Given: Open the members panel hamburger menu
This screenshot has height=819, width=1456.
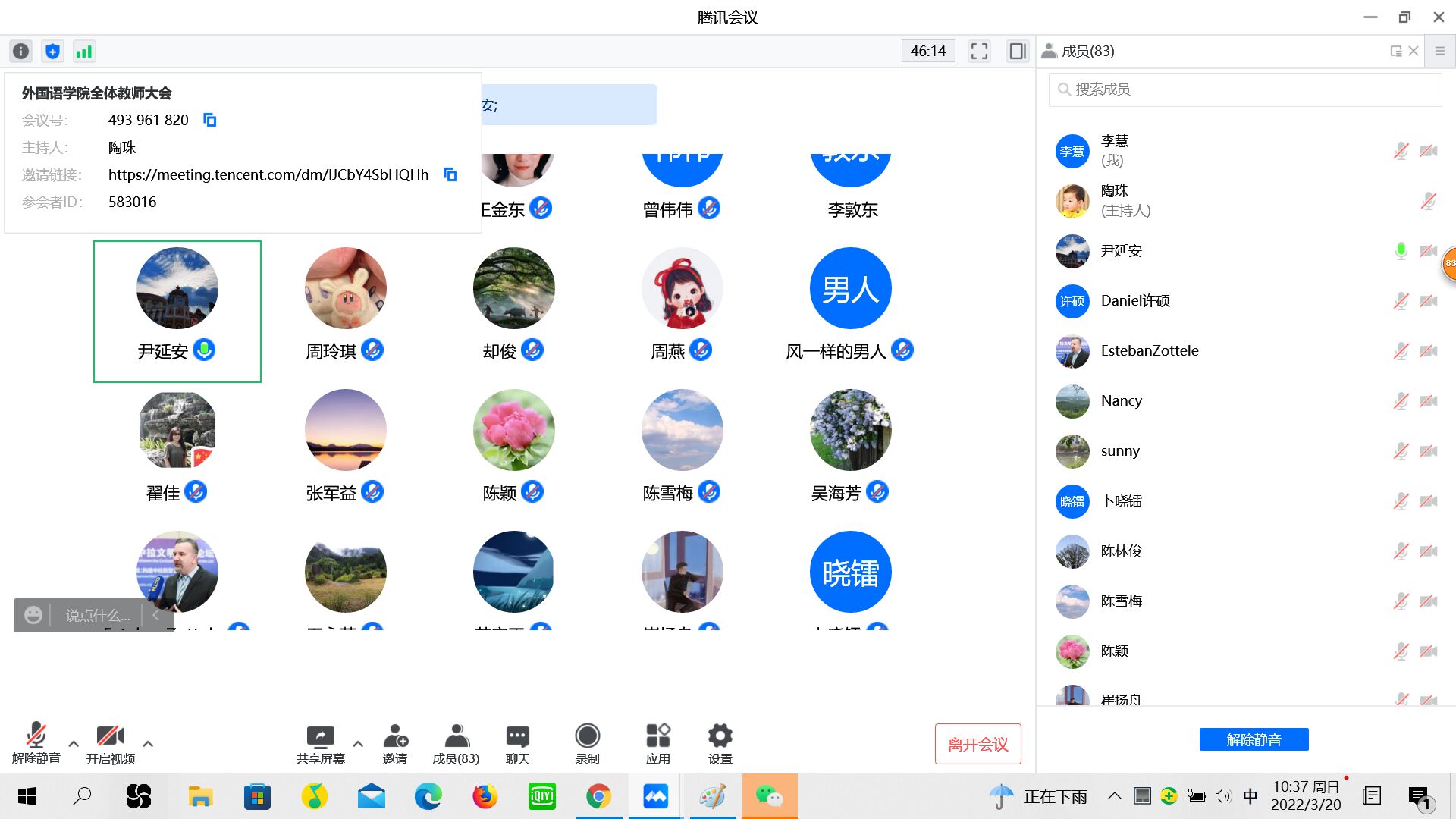Looking at the screenshot, I should [x=1439, y=51].
